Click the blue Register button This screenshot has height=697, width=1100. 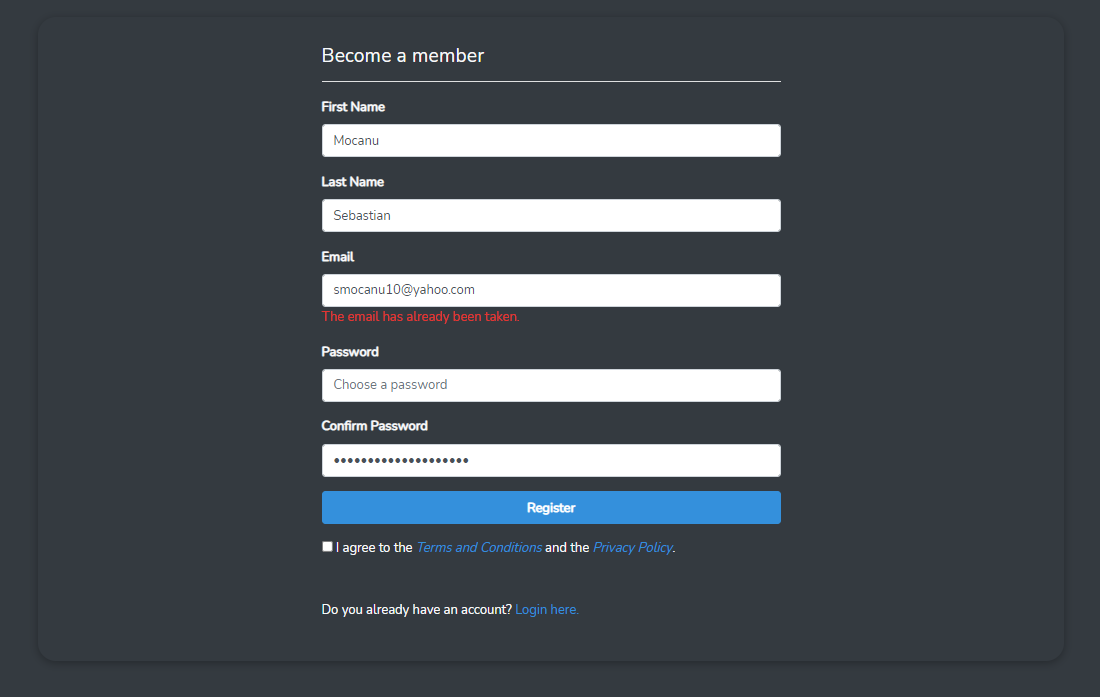tap(551, 507)
